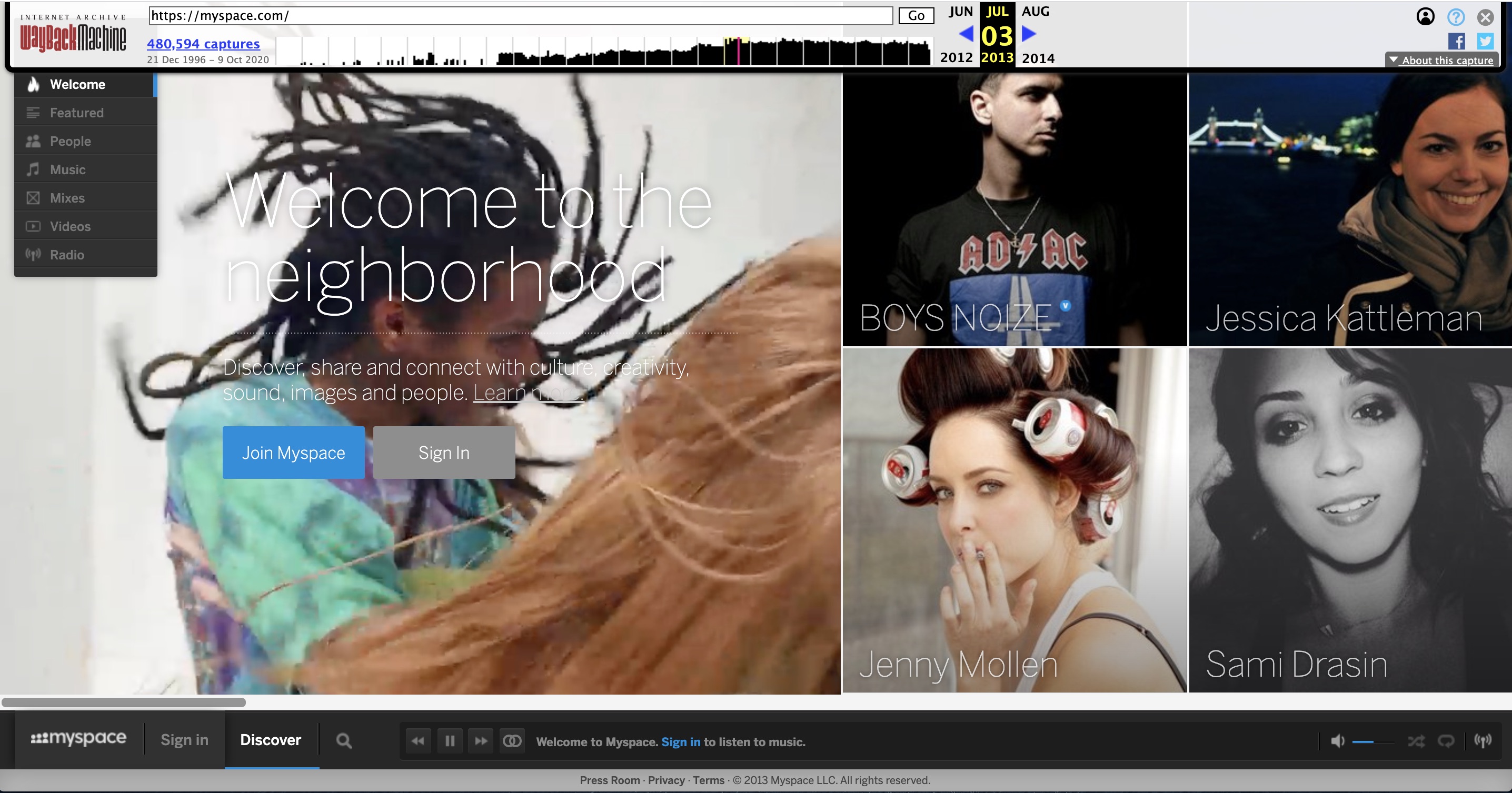Open the People section from sidebar
This screenshot has height=793, width=1512.
coord(70,141)
